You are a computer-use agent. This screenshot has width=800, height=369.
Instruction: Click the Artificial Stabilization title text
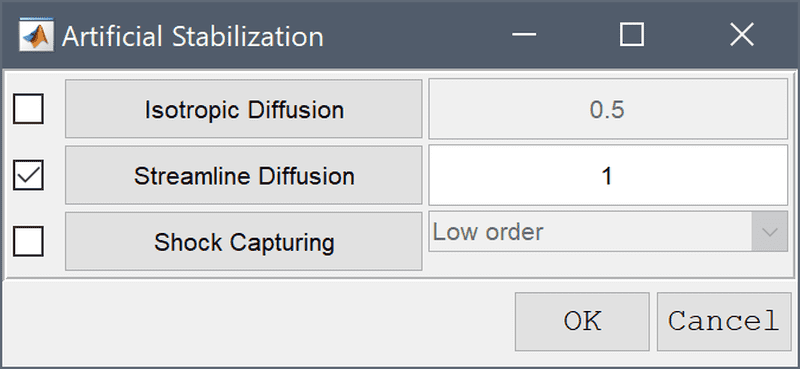(192, 37)
